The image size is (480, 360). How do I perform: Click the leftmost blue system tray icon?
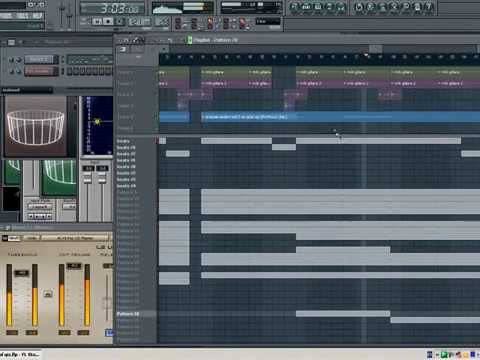[x=430, y=355]
